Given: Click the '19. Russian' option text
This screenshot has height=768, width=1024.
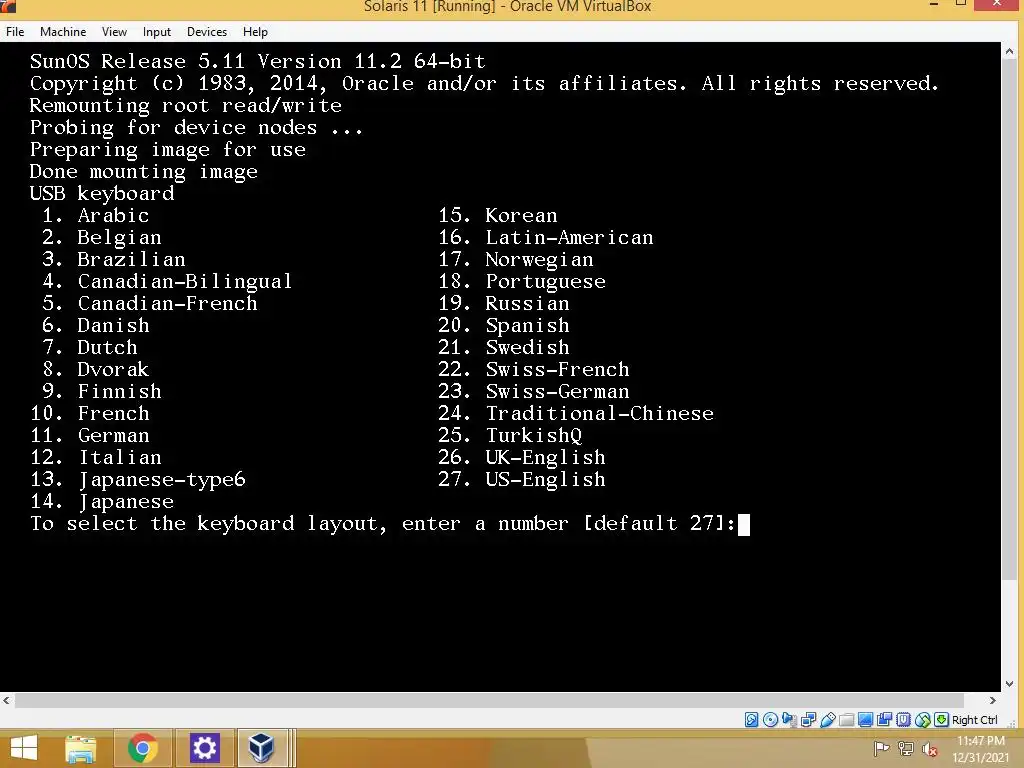Looking at the screenshot, I should (504, 304).
